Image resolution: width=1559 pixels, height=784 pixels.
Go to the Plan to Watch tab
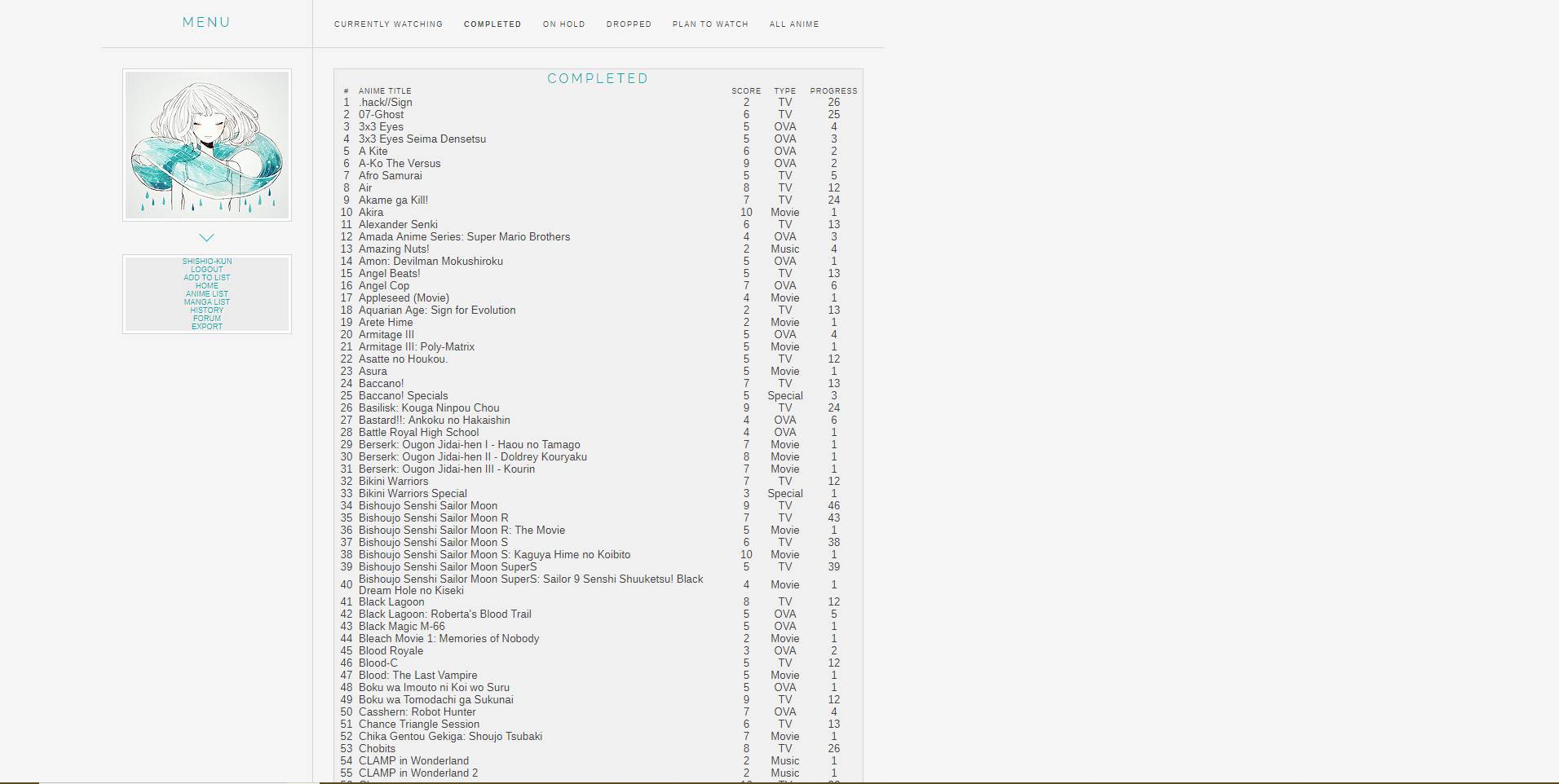709,24
